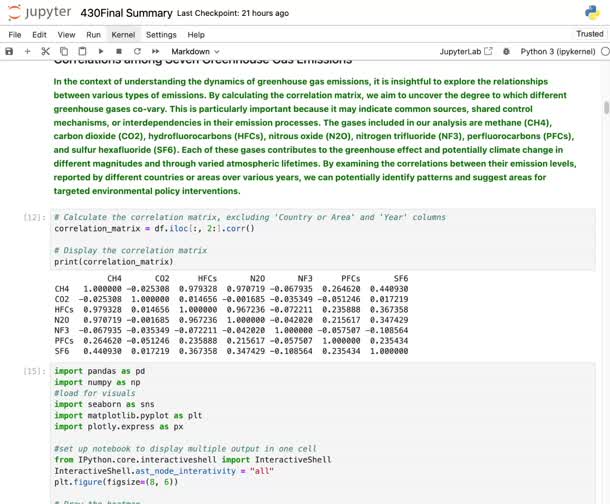Select the Python 3 (ipykernel) kernel switcher
Image resolution: width=610 pixels, height=504 pixels.
557,51
